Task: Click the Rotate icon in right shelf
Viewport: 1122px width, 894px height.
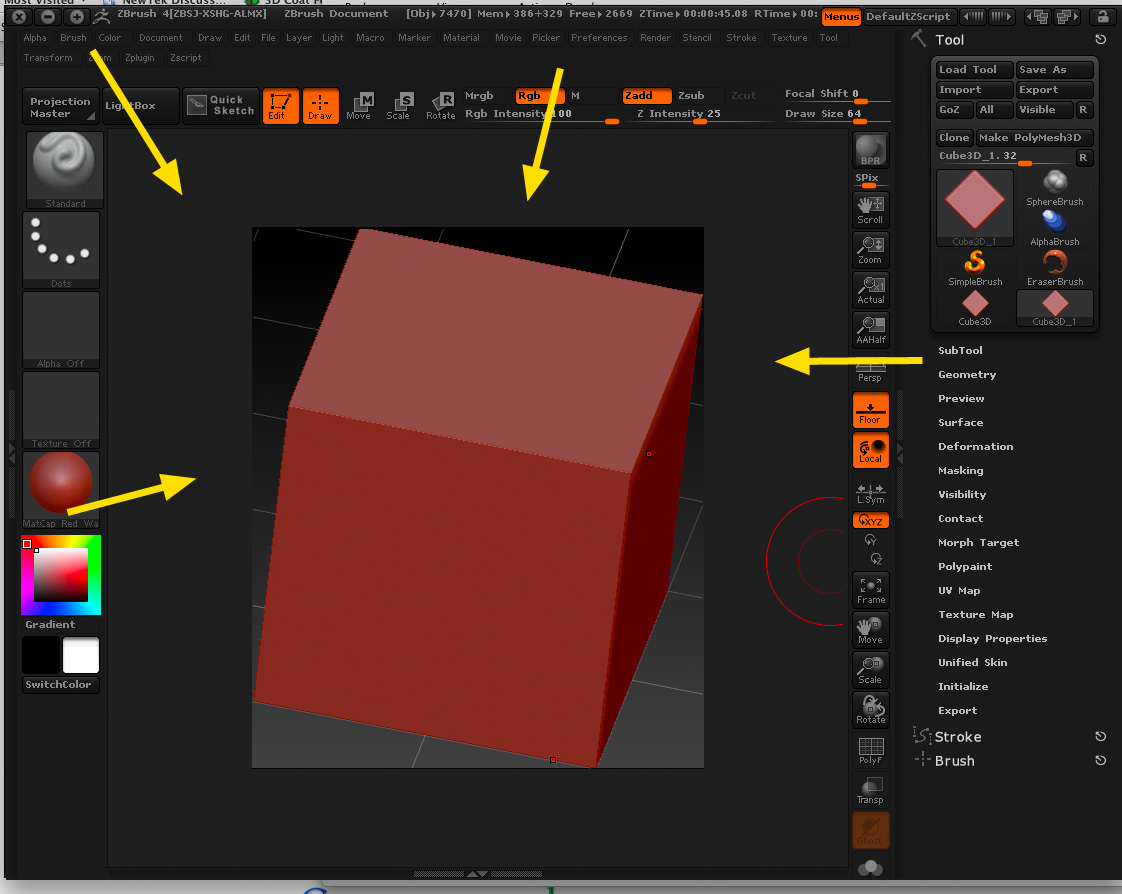Action: click(871, 710)
